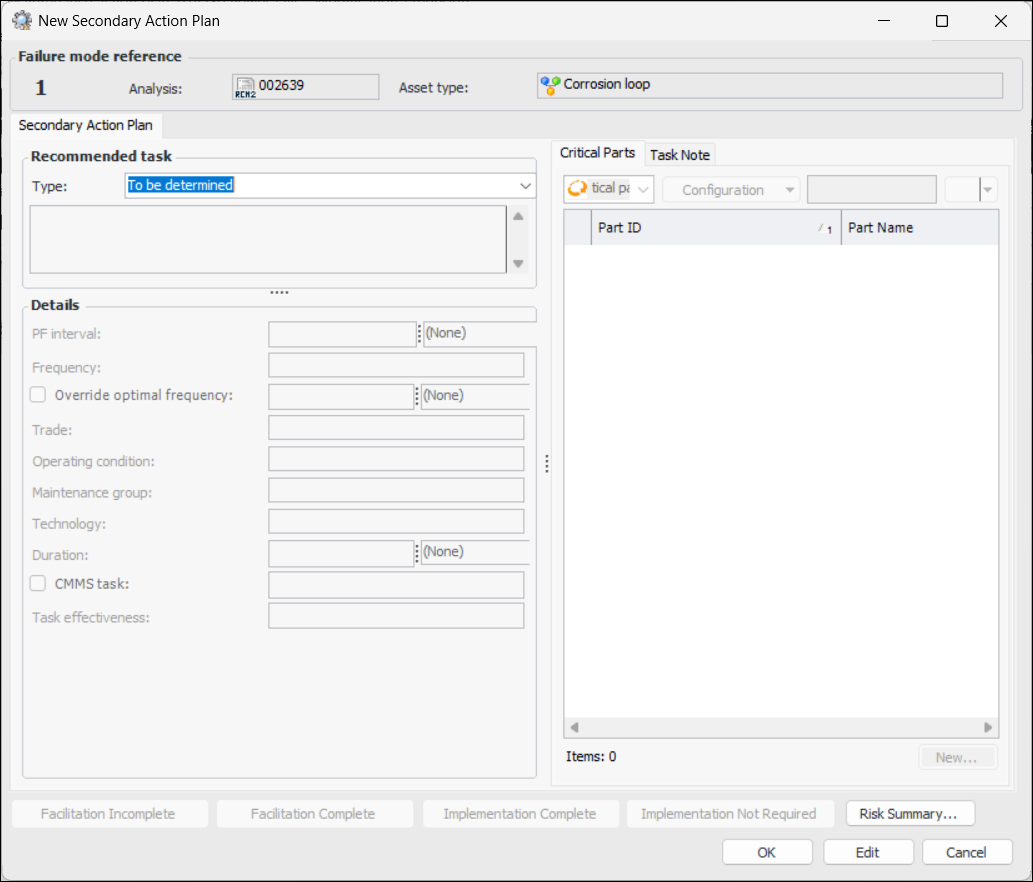The image size is (1033, 882).
Task: Click the orange critical parts view icon
Action: coord(577,189)
